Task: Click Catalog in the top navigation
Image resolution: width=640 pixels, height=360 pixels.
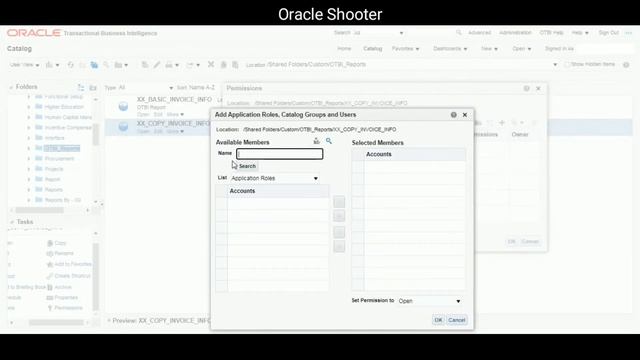Action: tap(373, 49)
